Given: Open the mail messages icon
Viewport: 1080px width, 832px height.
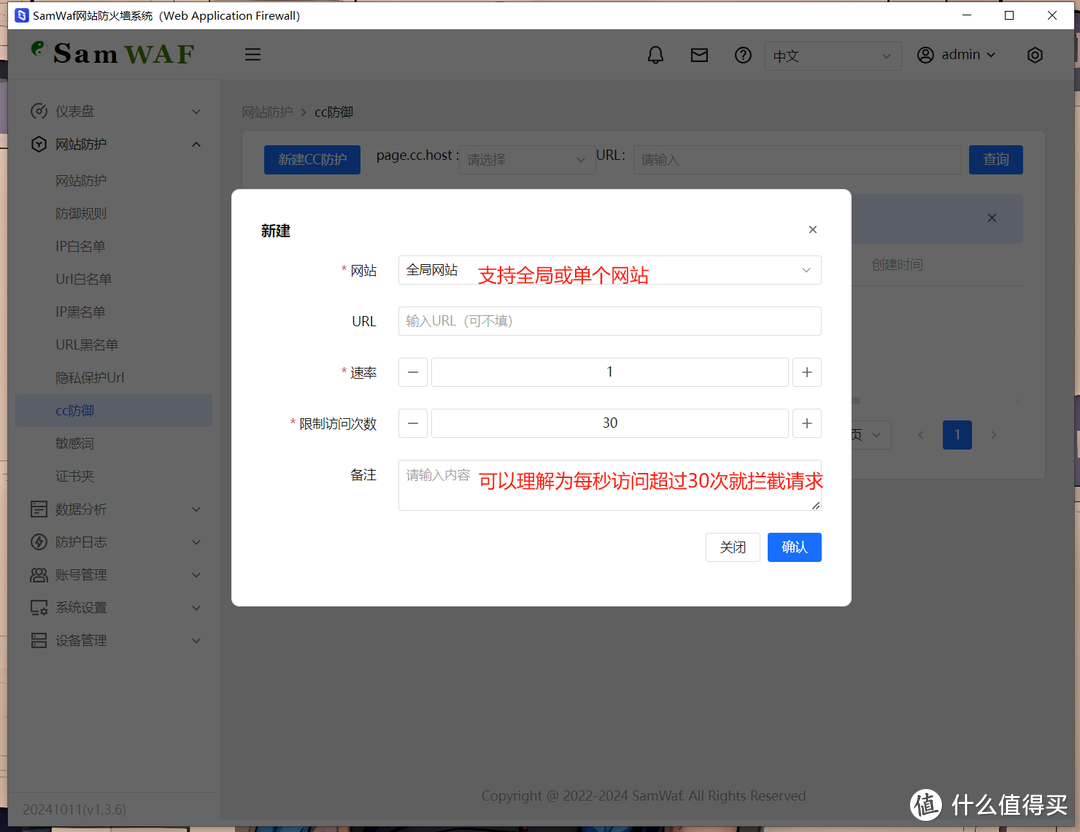Looking at the screenshot, I should pos(699,55).
